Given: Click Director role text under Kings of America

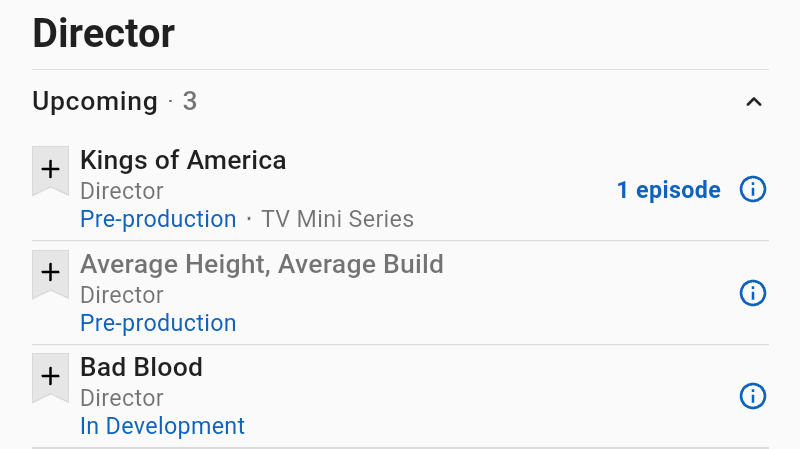Looking at the screenshot, I should click(x=121, y=190).
